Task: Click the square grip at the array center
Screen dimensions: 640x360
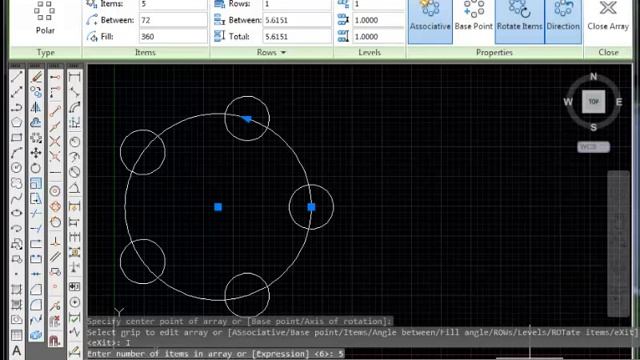Action: (218, 207)
